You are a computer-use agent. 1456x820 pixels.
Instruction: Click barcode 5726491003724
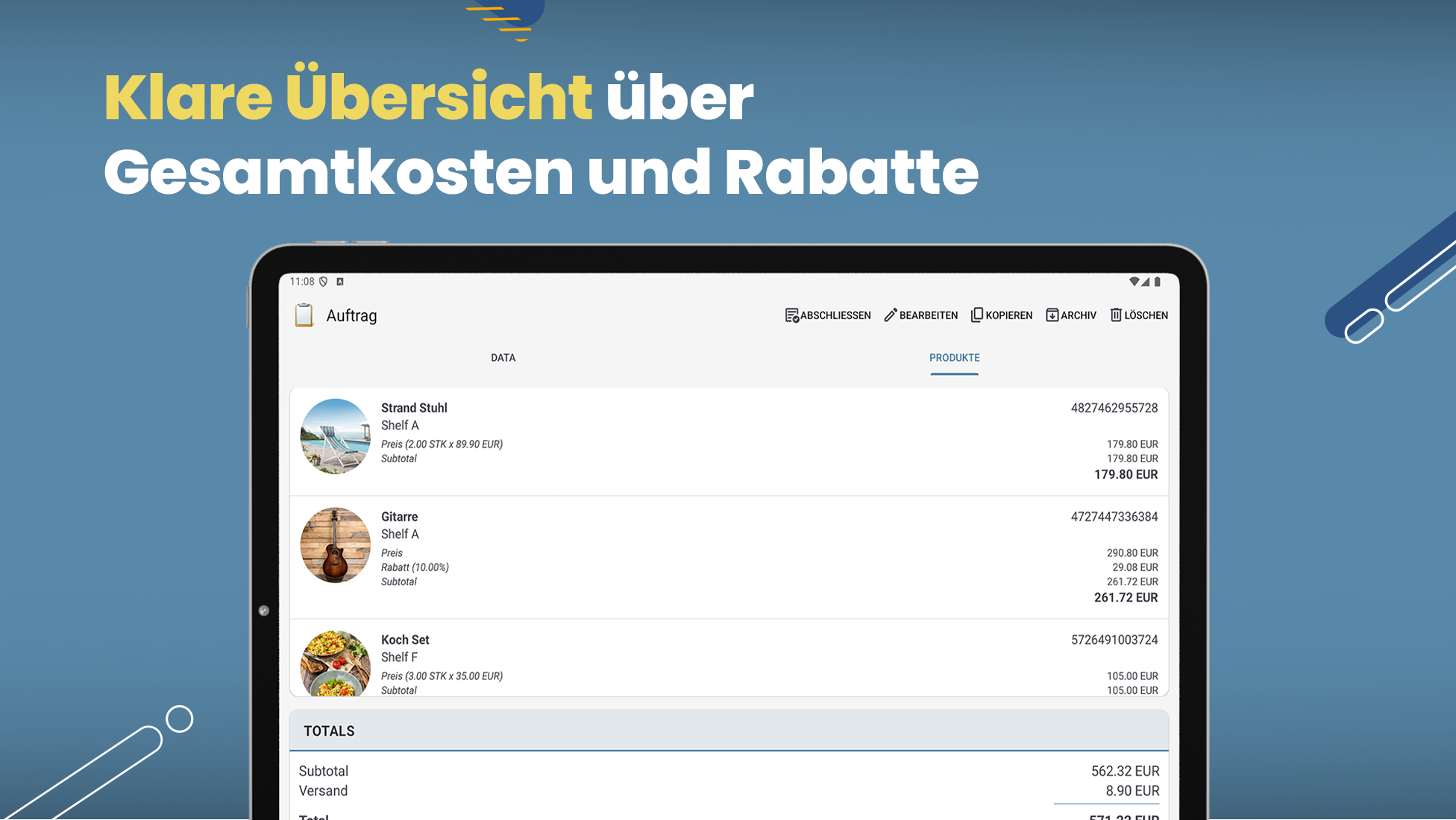pos(1114,640)
